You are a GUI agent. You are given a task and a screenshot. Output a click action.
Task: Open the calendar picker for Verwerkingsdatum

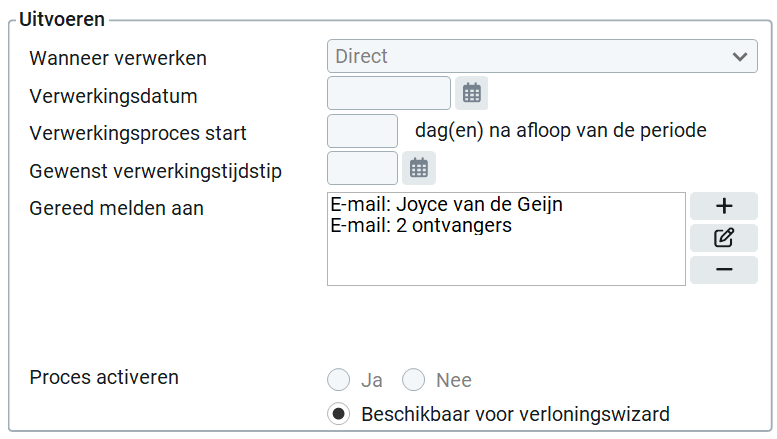point(471,93)
